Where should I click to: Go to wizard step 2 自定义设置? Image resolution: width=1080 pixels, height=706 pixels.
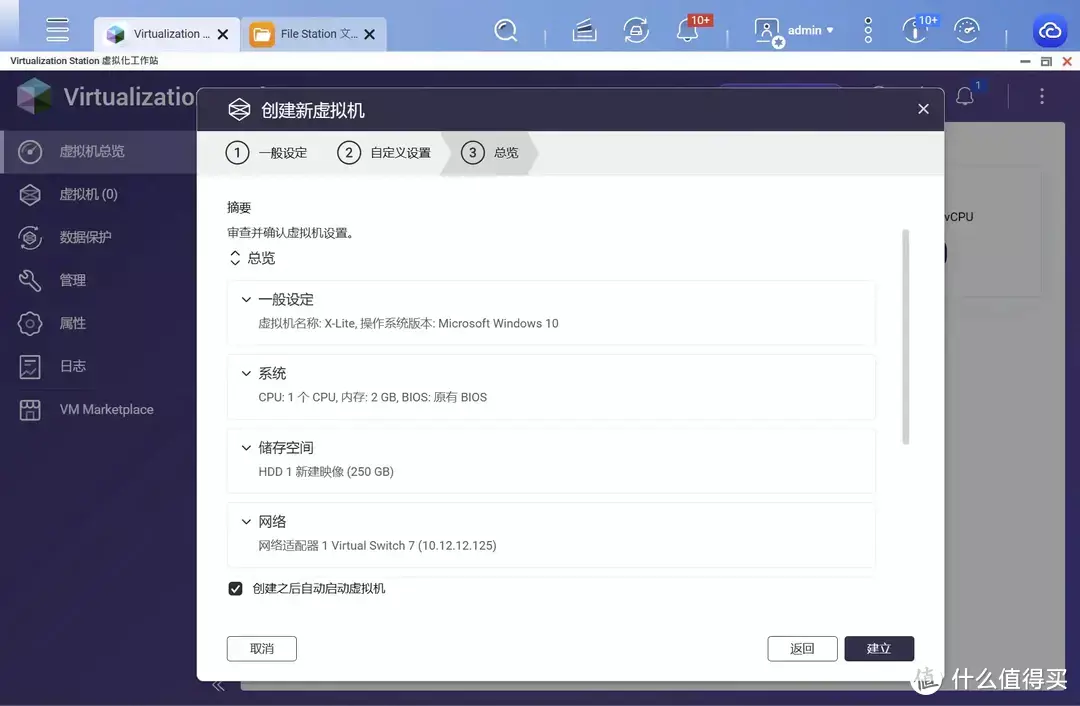click(x=384, y=153)
